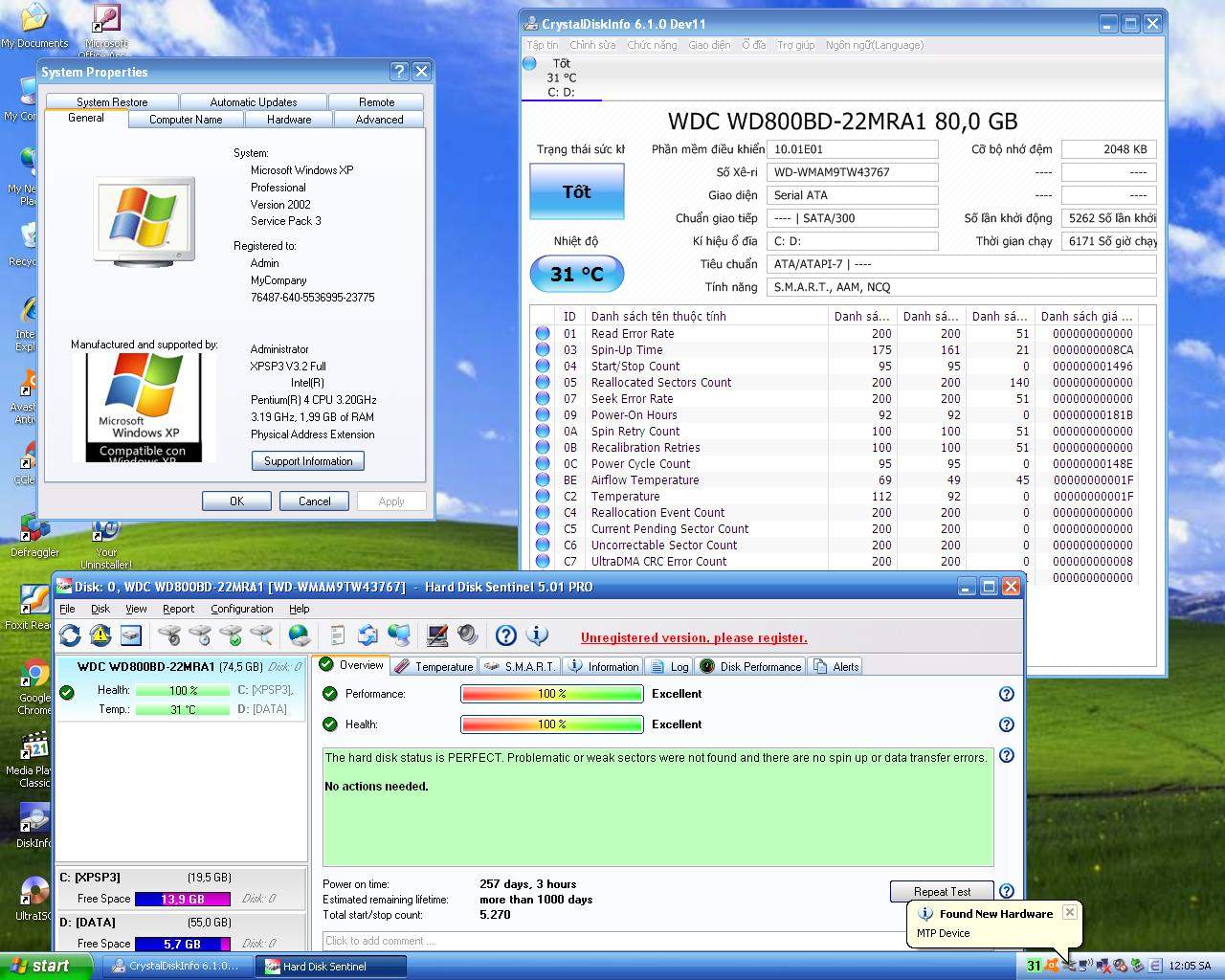Click Cancel in System Properties
Image resolution: width=1225 pixels, height=980 pixels.
click(x=314, y=501)
